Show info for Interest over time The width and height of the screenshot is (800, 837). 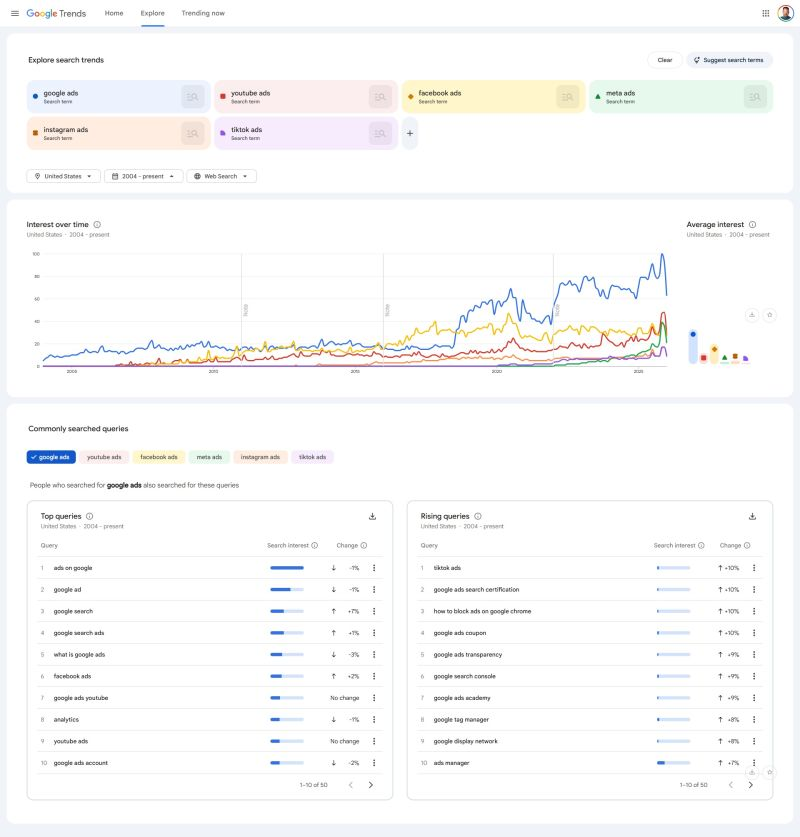click(97, 225)
